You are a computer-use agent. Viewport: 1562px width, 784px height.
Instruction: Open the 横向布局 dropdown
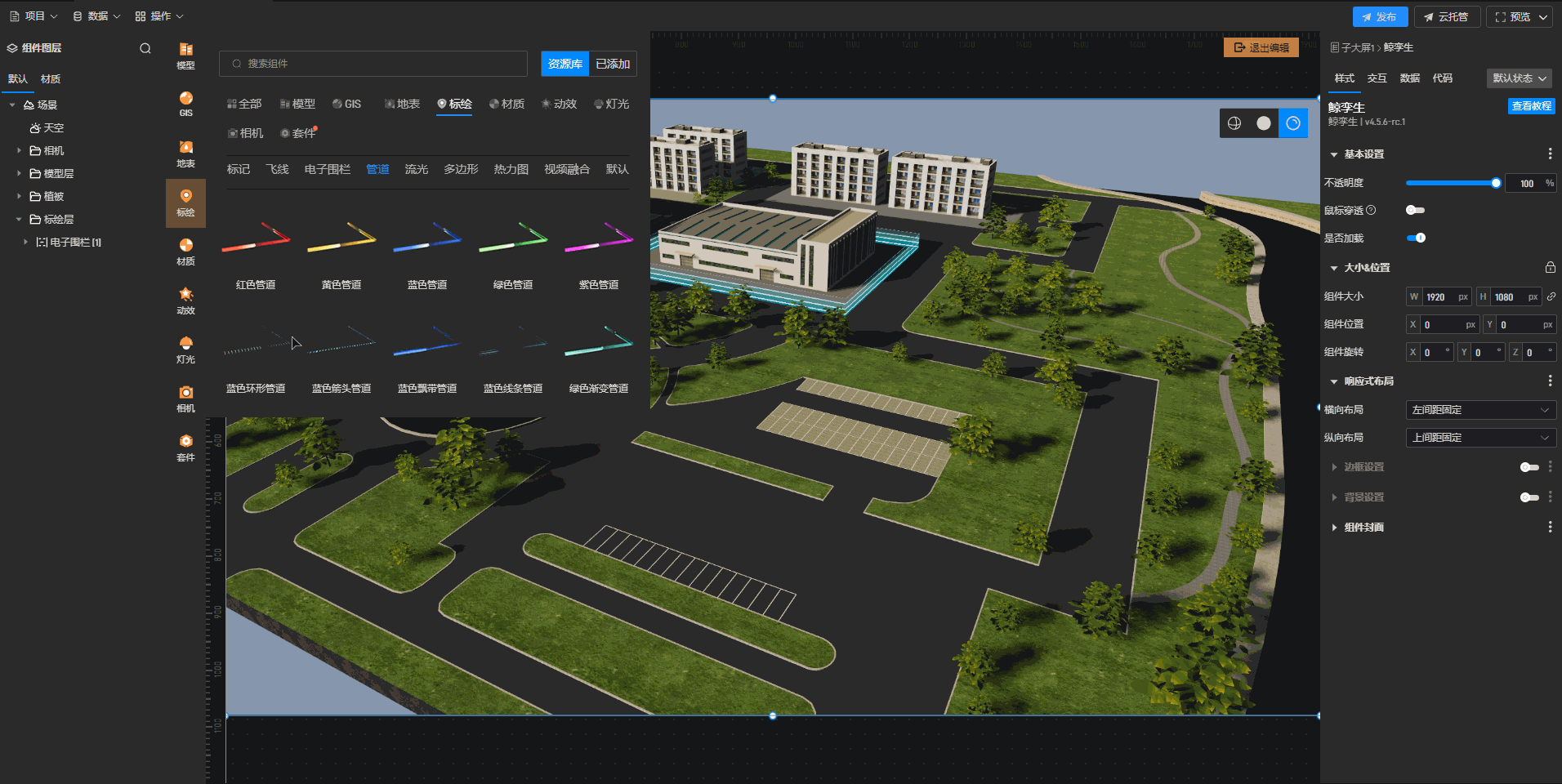pyautogui.click(x=1479, y=410)
